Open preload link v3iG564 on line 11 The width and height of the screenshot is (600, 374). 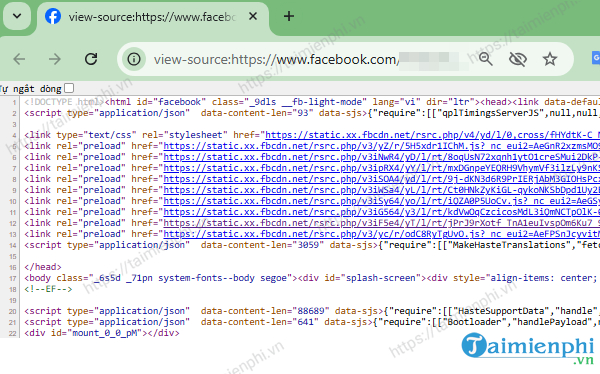tap(382, 212)
